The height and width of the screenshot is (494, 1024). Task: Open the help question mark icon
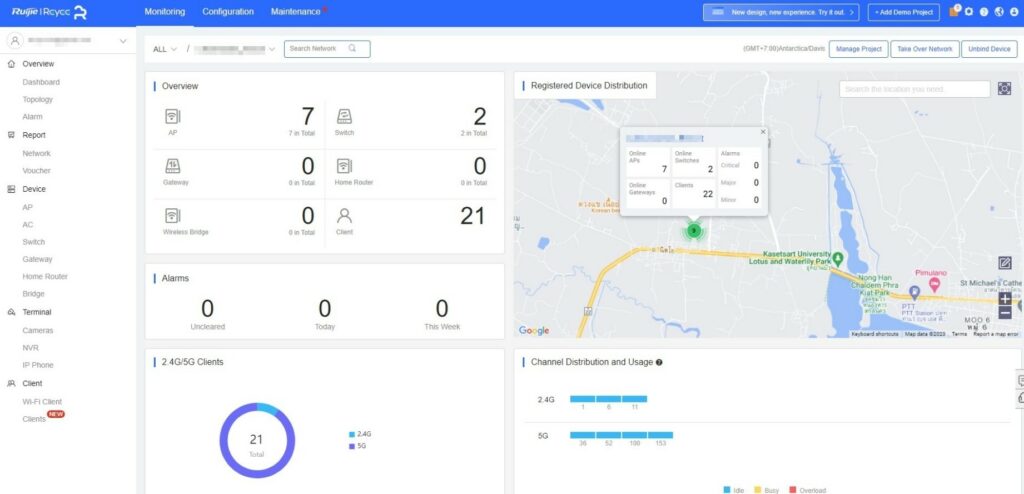(x=983, y=12)
